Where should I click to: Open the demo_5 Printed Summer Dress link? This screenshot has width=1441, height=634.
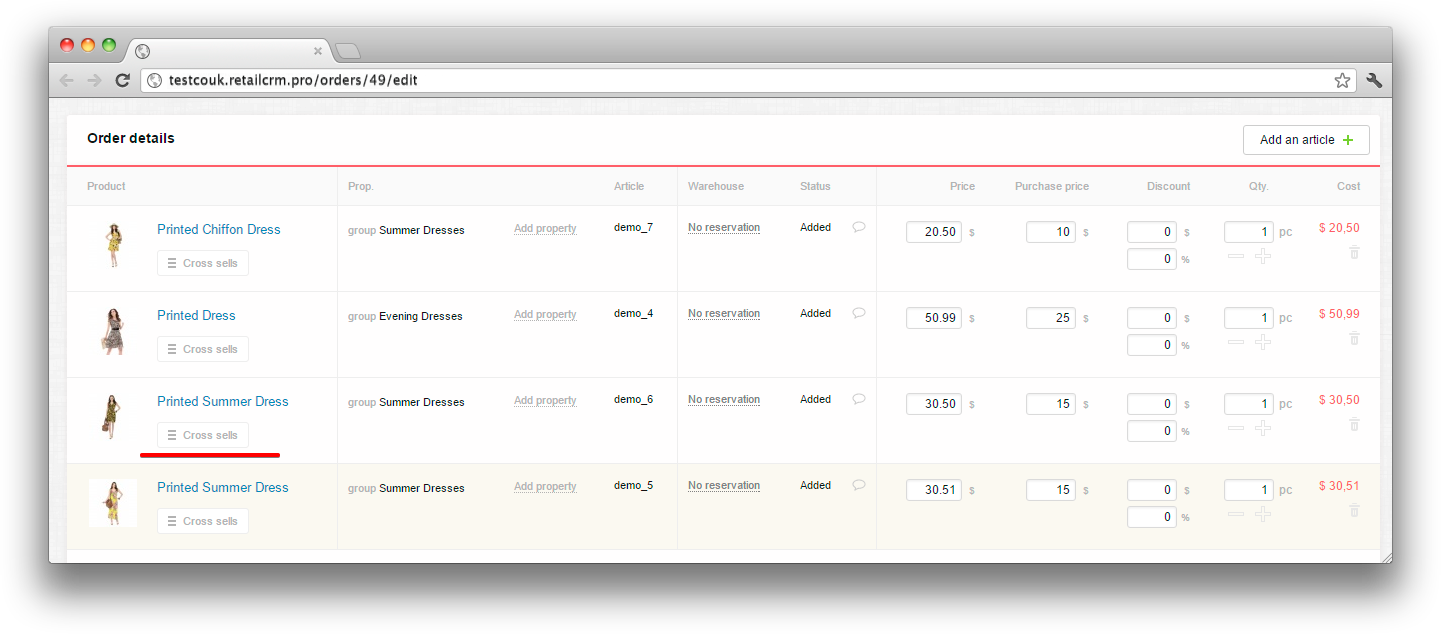coord(222,487)
